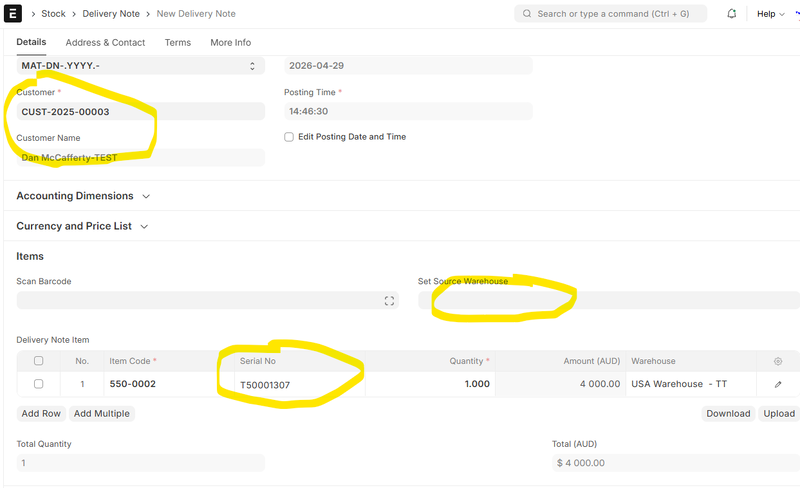This screenshot has height=488, width=800.
Task: Click the search magnifier icon
Action: tap(527, 14)
